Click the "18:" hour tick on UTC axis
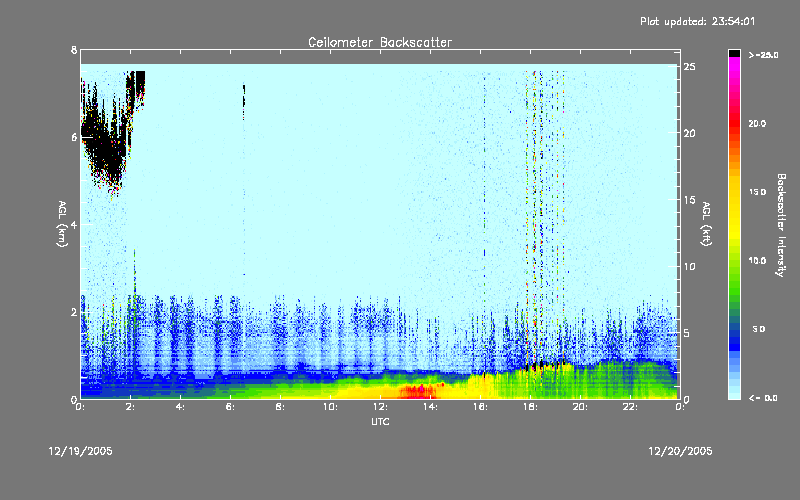Screen dimensions: 800x500 (x=530, y=407)
